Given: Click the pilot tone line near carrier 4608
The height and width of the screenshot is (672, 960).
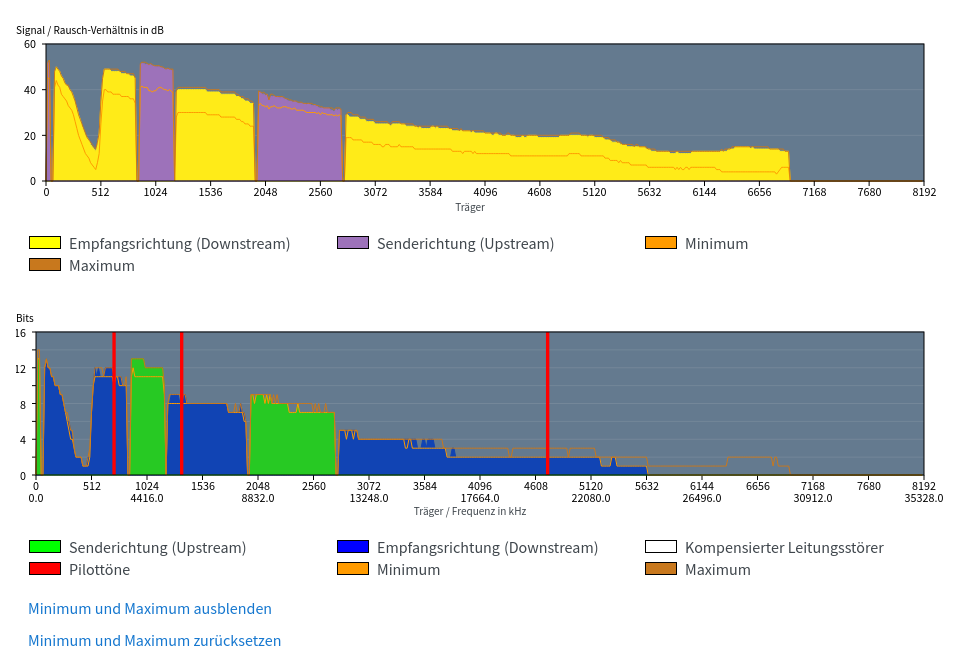Looking at the screenshot, I should pos(547,400).
